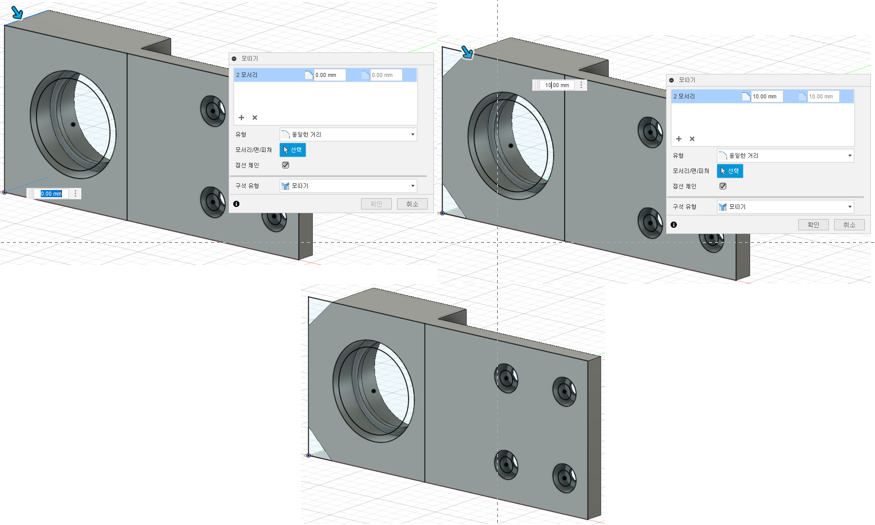875x525 pixels.
Task: Click blue 선택 button in 0.00 mm dialog
Action: (x=292, y=150)
